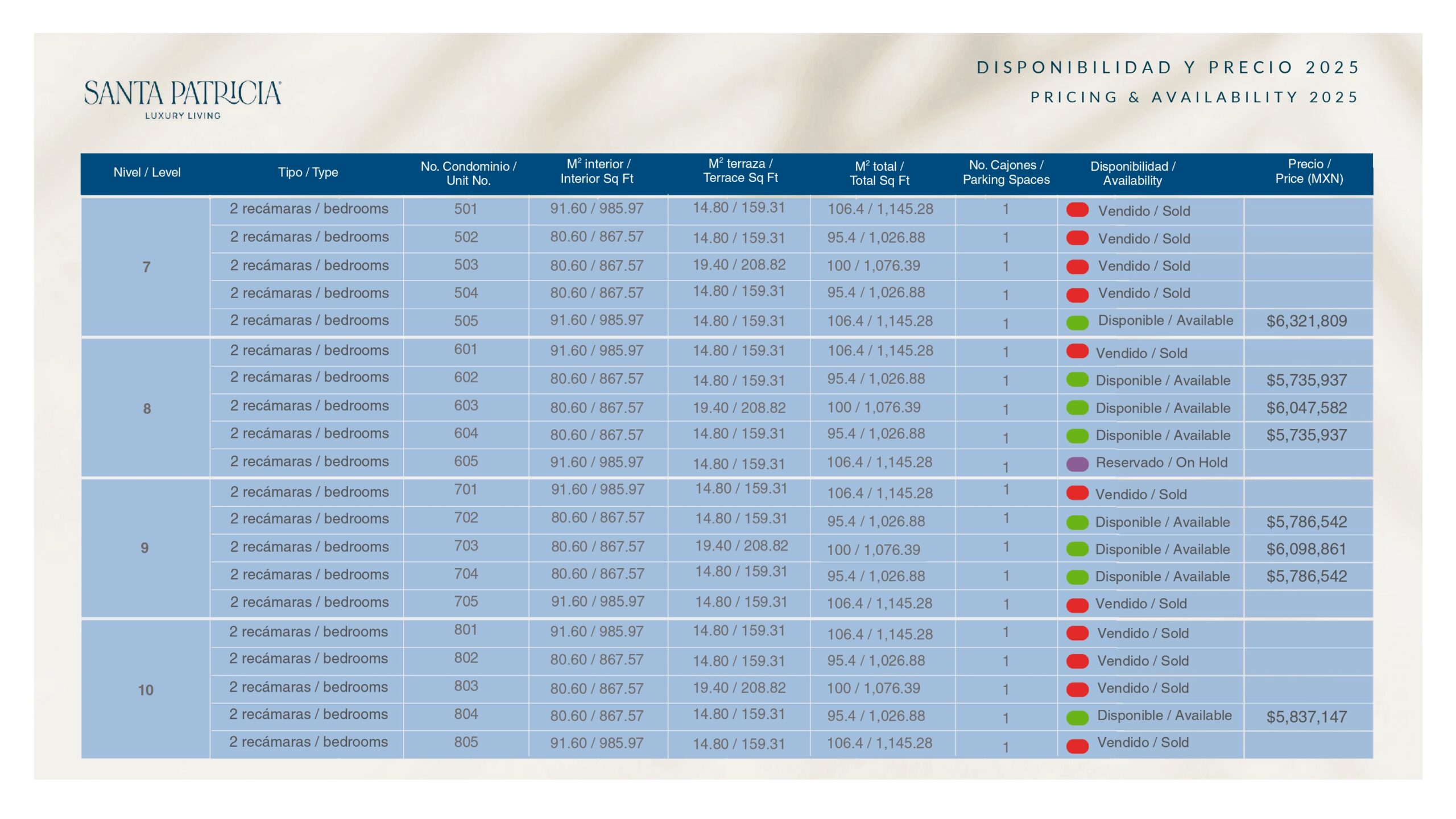Click the Level 10 row group cell
Viewport: 1456px width, 819px height.
tap(146, 690)
